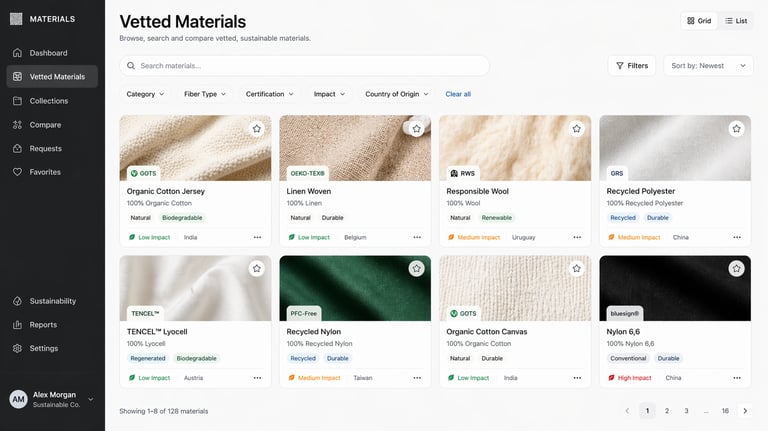The image size is (768, 431).
Task: Open the Dashboard sidebar icon
Action: pos(18,53)
